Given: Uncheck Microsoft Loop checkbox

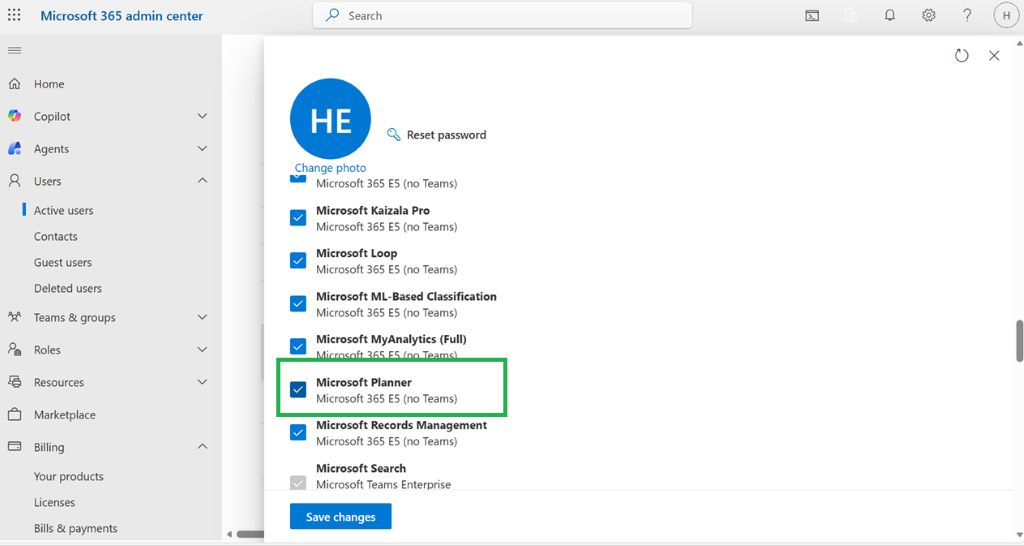Looking at the screenshot, I should (x=298, y=261).
